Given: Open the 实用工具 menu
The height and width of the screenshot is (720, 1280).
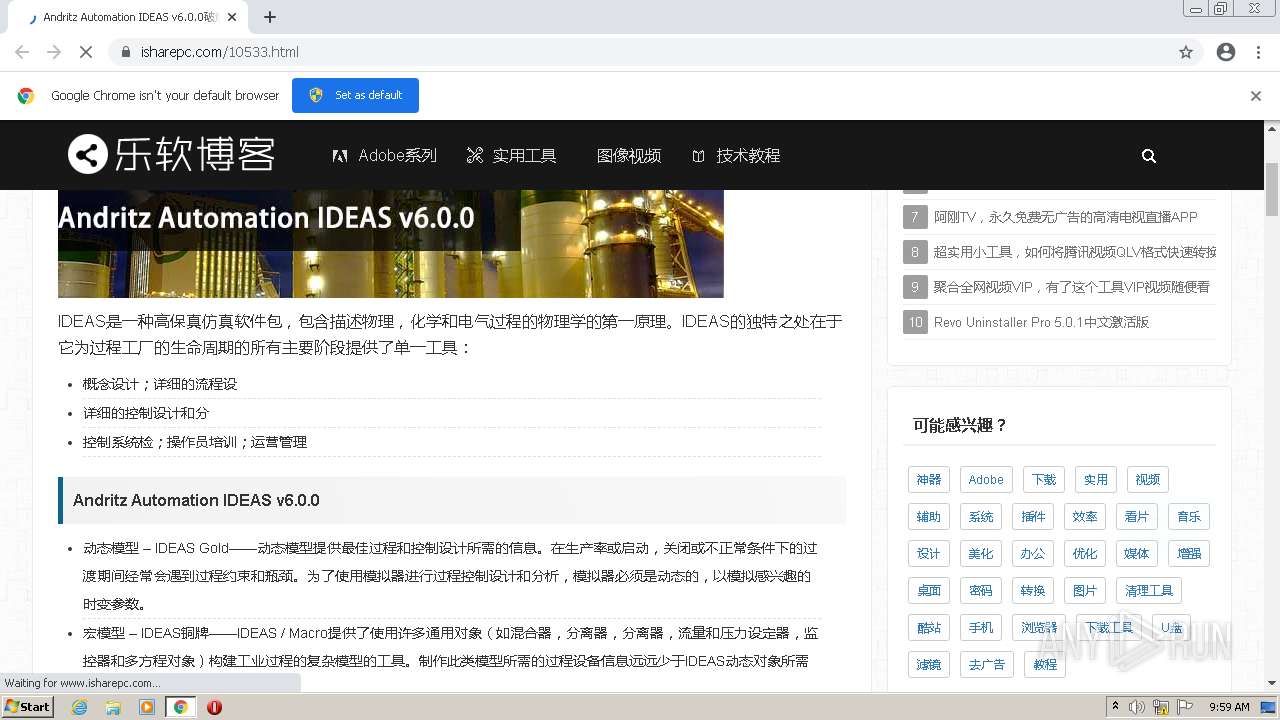Looking at the screenshot, I should pyautogui.click(x=511, y=156).
